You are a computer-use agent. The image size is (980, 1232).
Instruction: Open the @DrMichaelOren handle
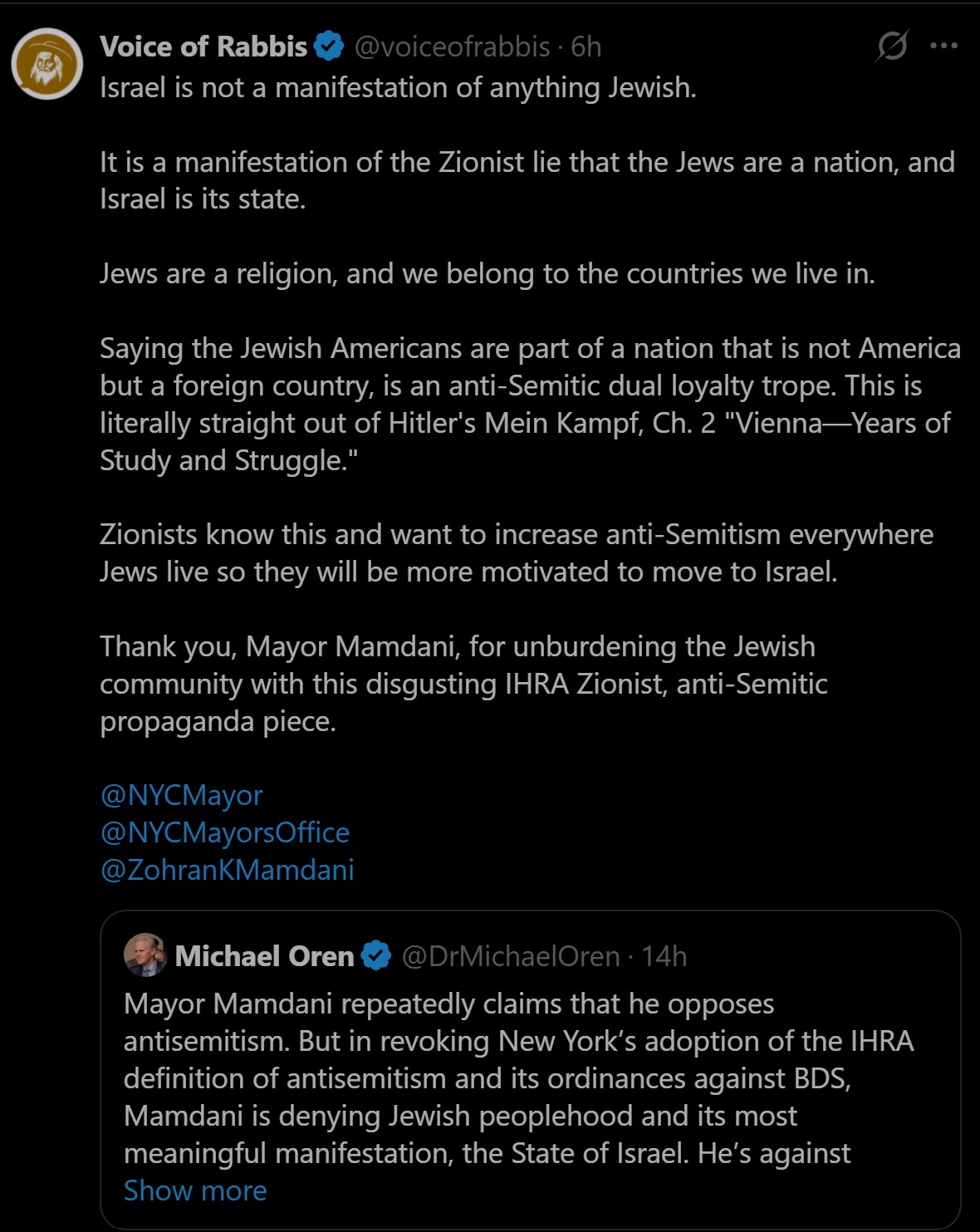point(511,956)
